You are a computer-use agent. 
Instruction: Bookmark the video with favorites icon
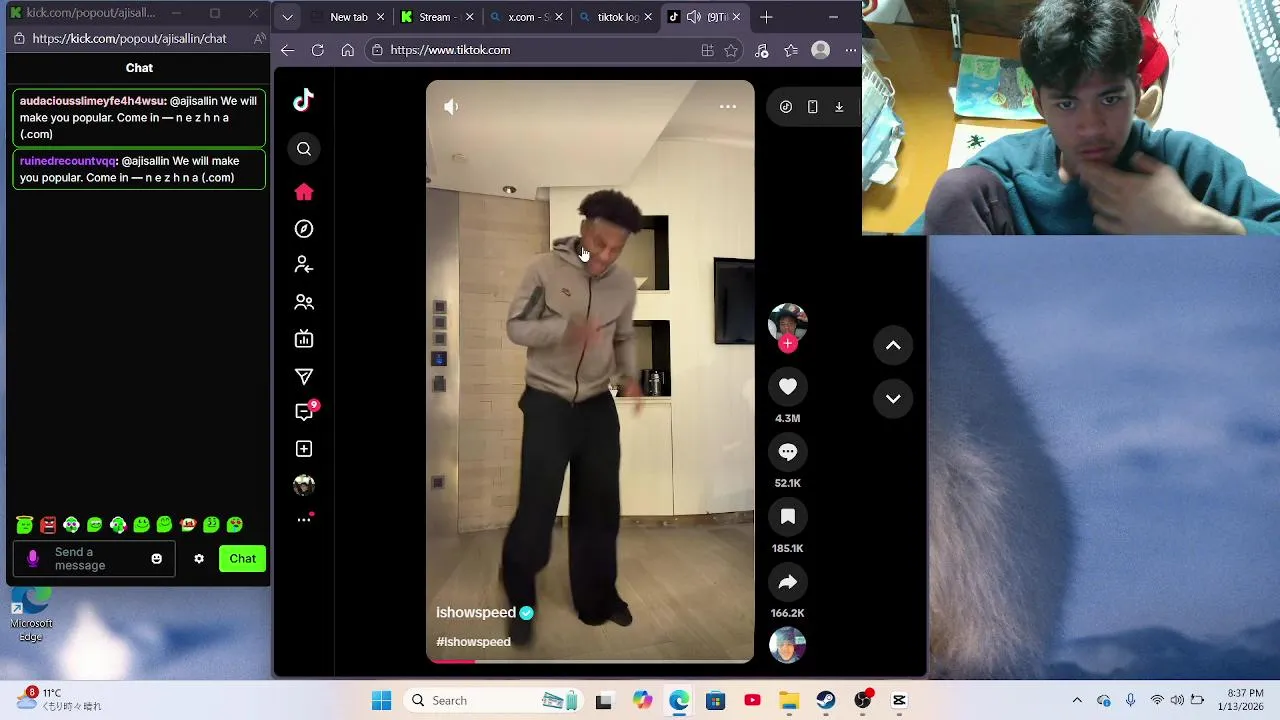point(788,517)
